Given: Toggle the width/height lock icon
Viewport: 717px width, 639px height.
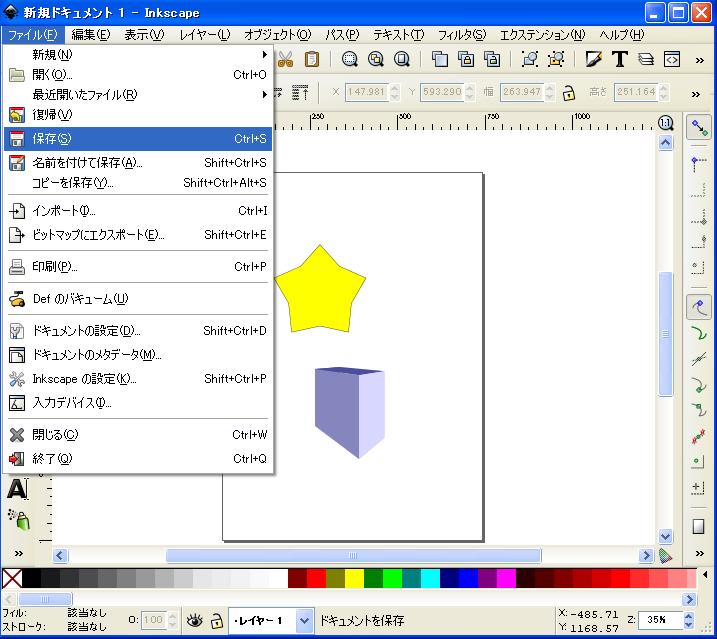Looking at the screenshot, I should 568,93.
